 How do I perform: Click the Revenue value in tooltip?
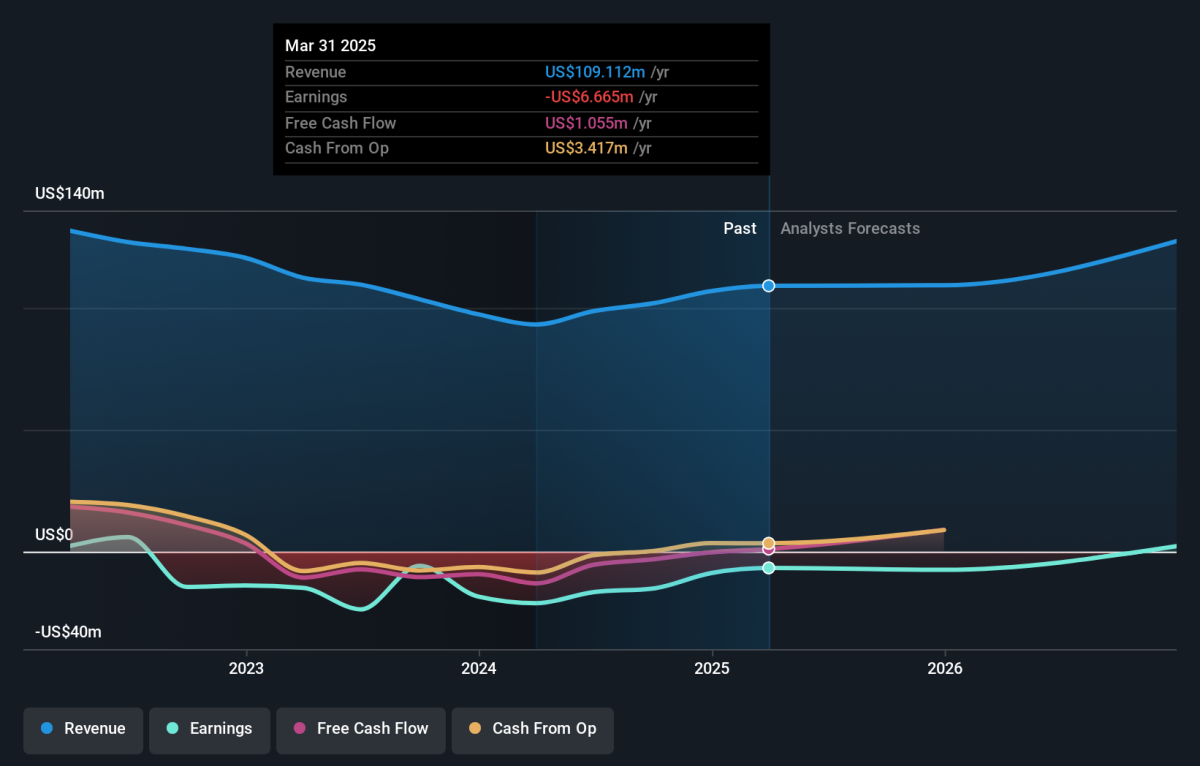595,72
